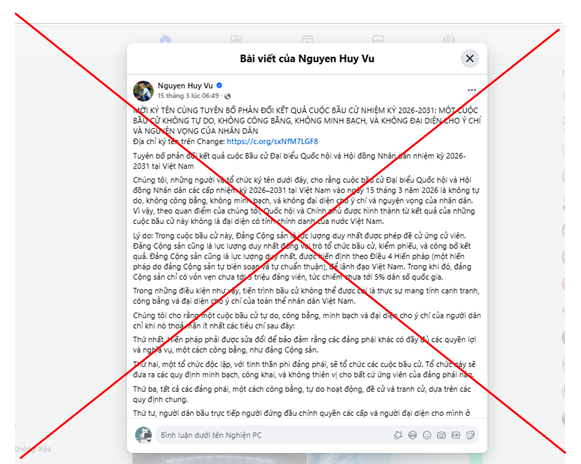Open the 15 tháng 3 lúc 06:49 timestamp
Viewport: 581px width, 464px height.
[x=188, y=96]
